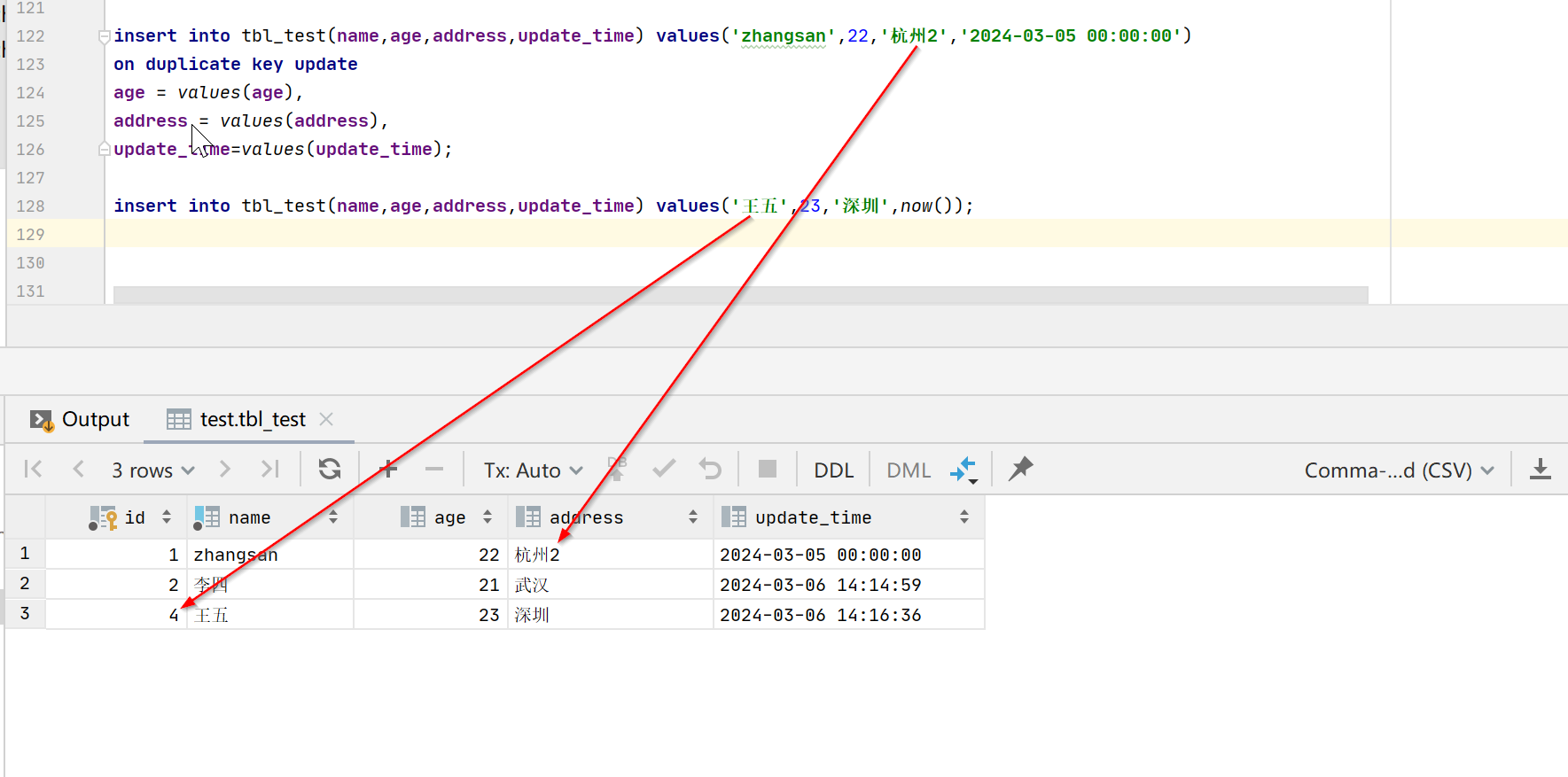Submit changes to database

pos(616,469)
